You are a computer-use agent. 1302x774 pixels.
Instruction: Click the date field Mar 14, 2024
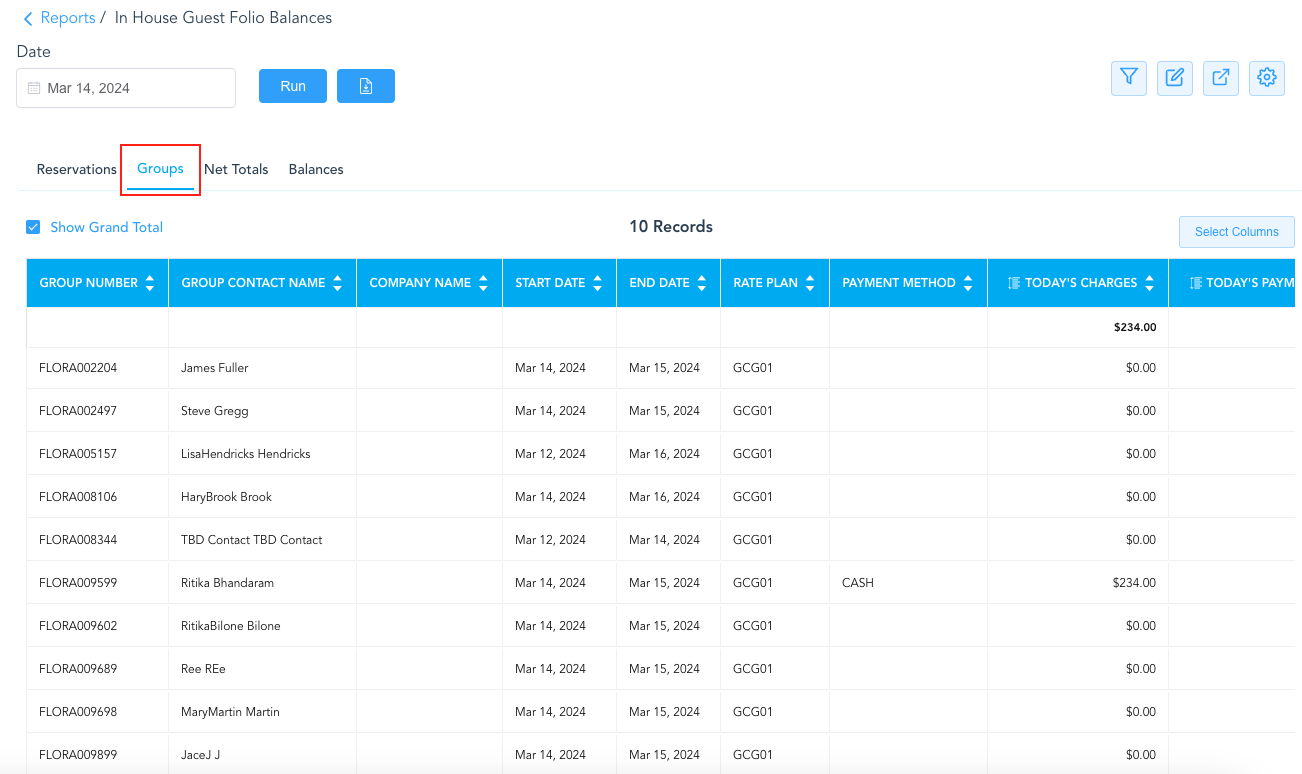pyautogui.click(x=126, y=88)
